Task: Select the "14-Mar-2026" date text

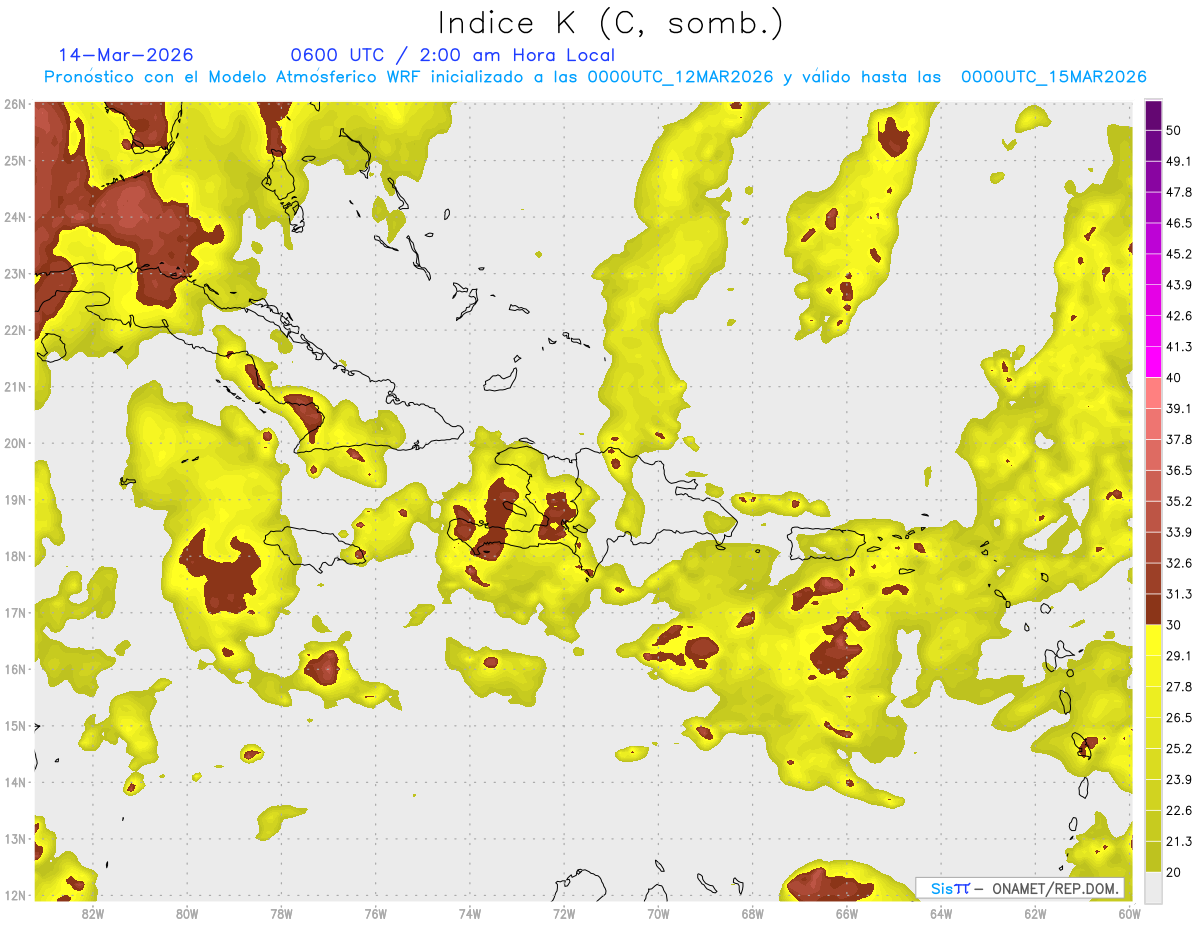Action: tap(126, 55)
